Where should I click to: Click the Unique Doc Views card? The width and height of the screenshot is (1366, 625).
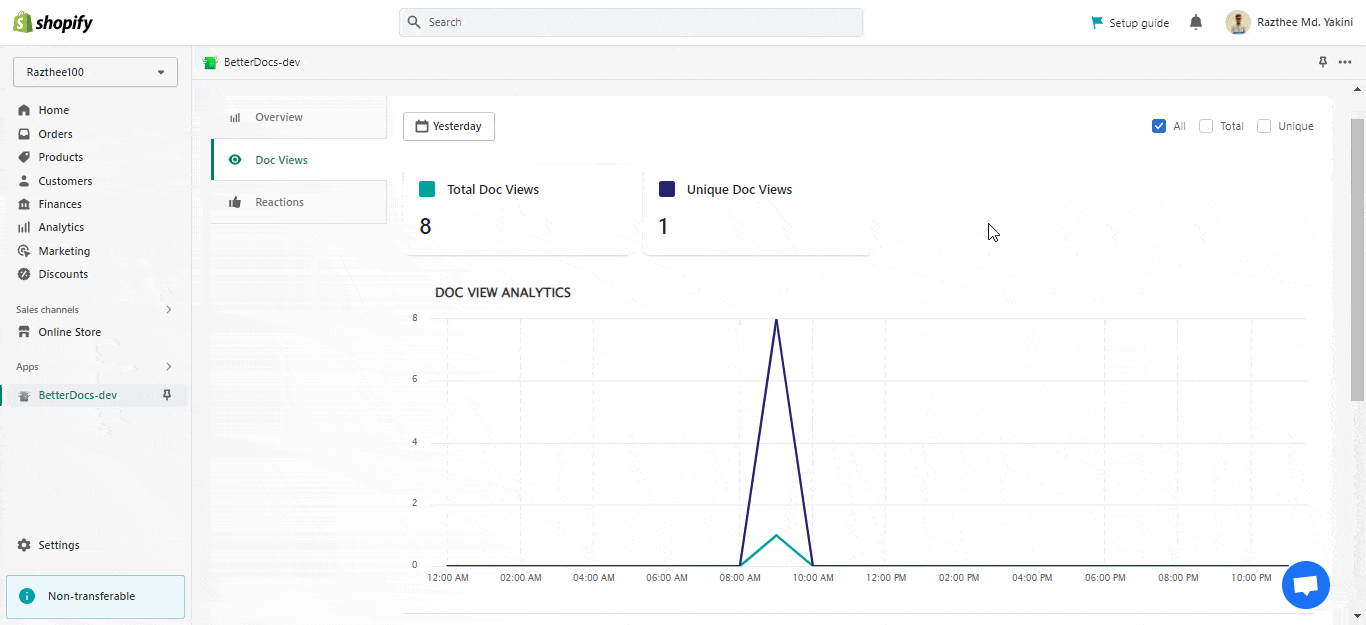(757, 210)
